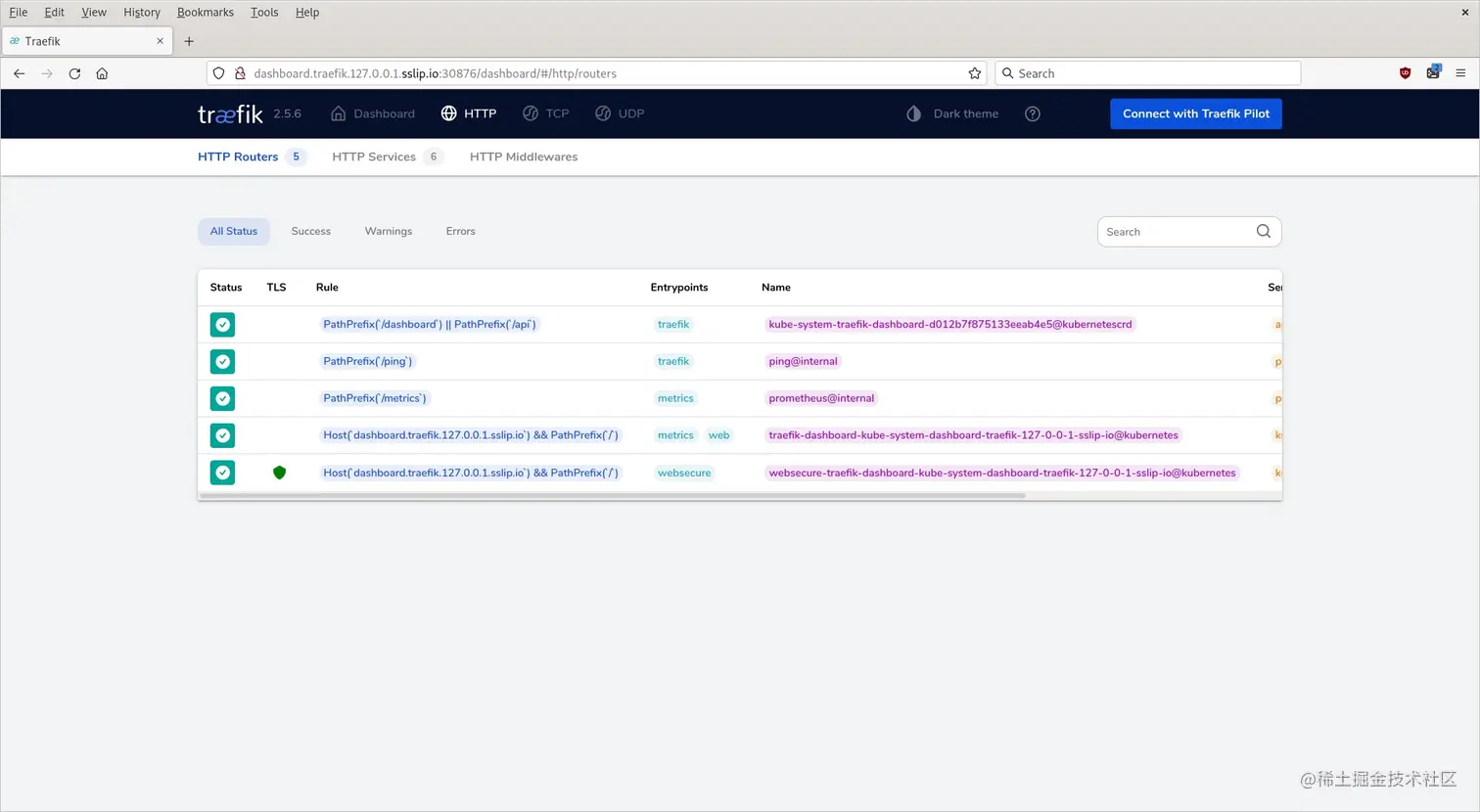1480x812 pixels.
Task: Open the Tools menu
Action: tap(264, 12)
